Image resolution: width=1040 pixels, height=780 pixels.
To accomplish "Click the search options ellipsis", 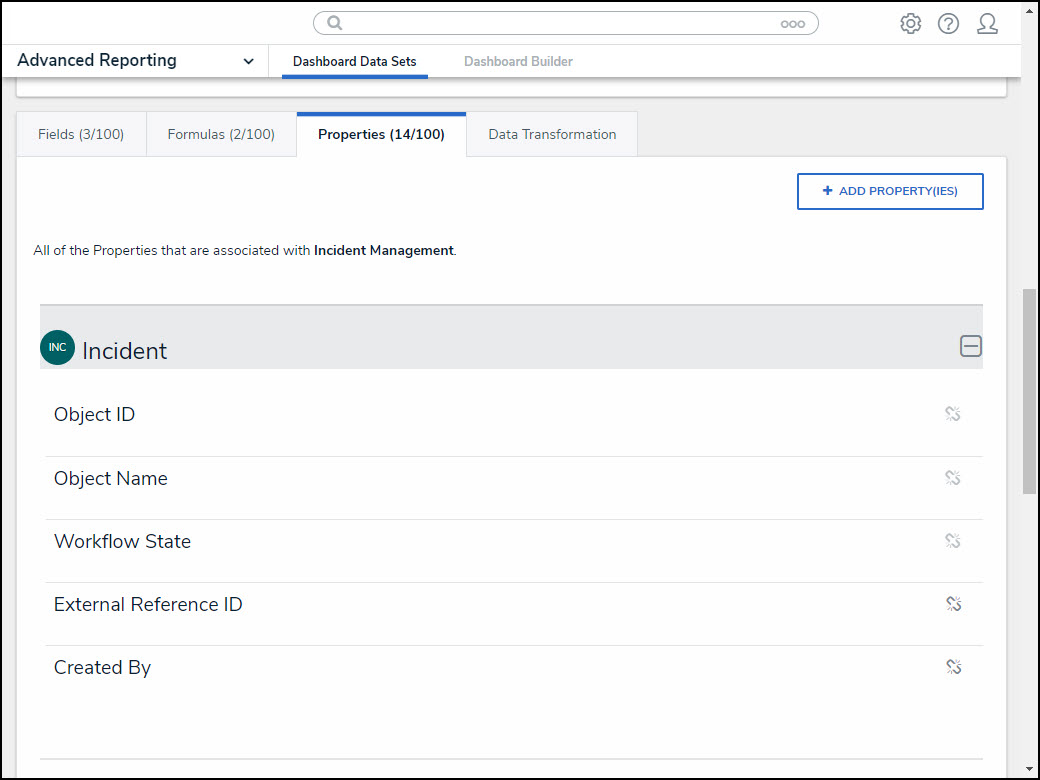I will click(x=792, y=24).
